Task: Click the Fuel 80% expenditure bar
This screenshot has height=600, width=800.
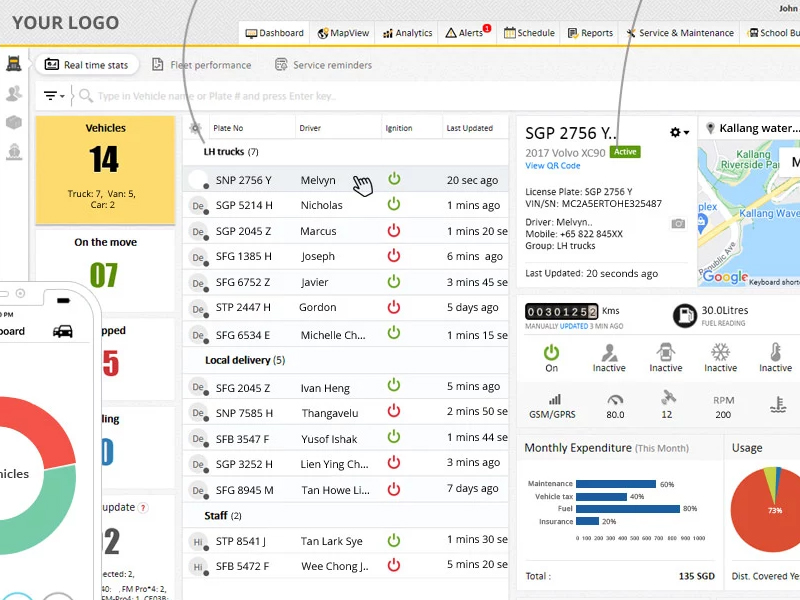Action: click(628, 508)
